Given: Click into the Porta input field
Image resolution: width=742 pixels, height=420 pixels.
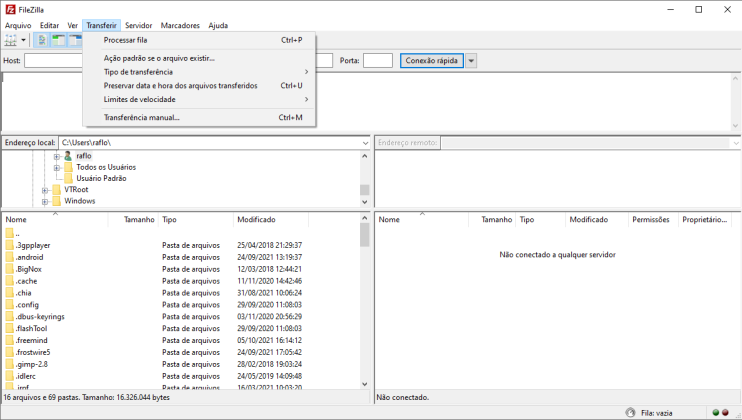Looking at the screenshot, I should click(378, 61).
